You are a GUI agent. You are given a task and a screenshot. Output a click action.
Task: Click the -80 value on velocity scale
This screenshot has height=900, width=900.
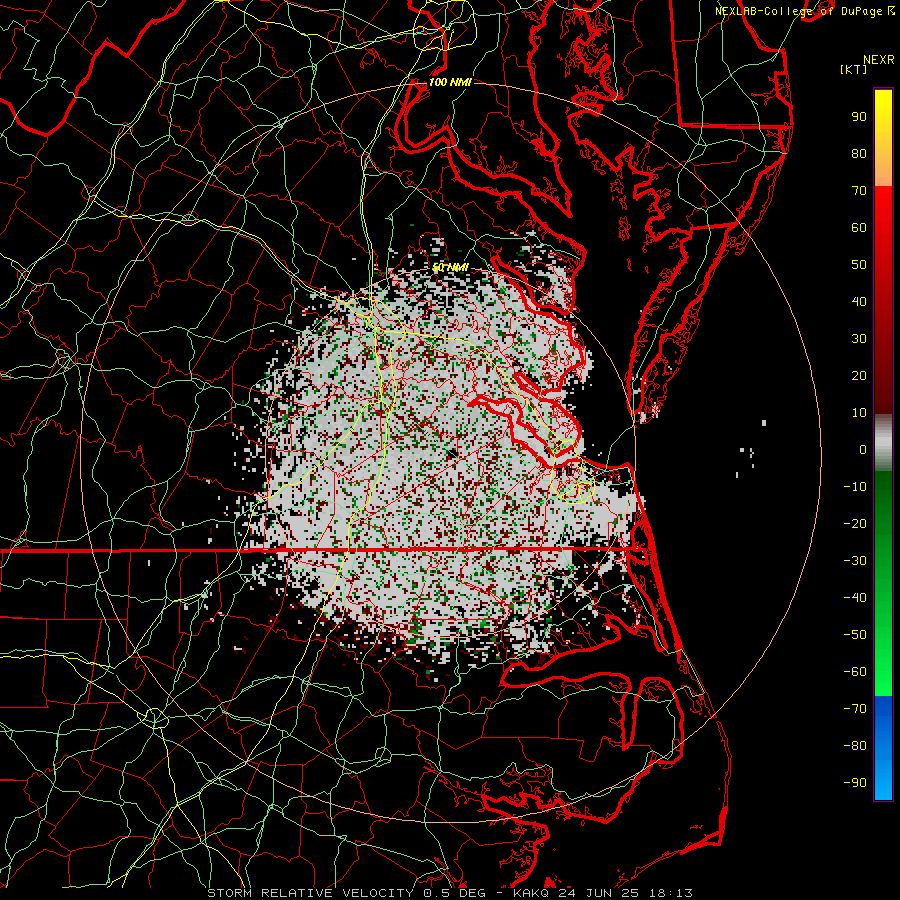coord(855,746)
